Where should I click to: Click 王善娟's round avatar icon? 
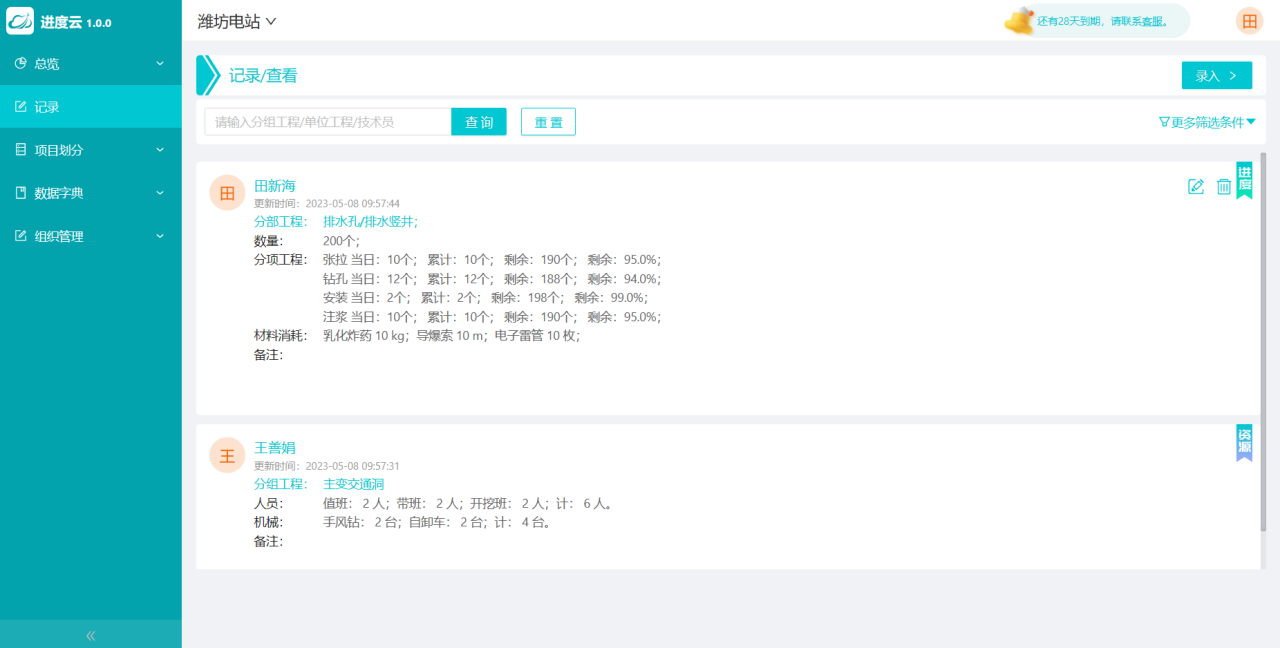coord(227,456)
